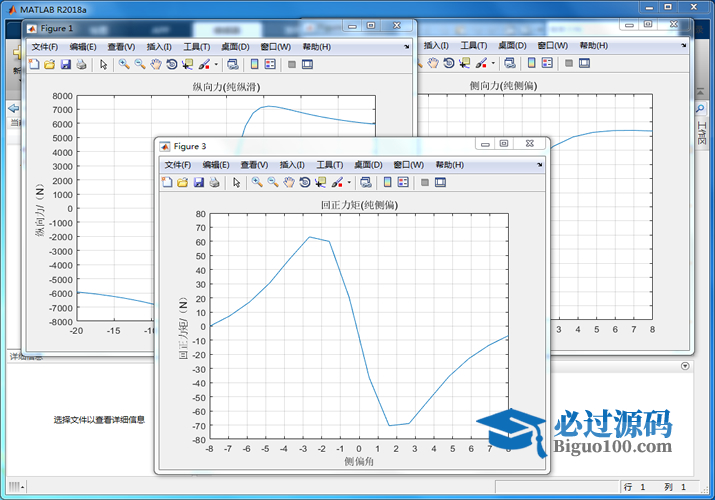Open 文件(F) menu in Figure 3
The height and width of the screenshot is (500, 715).
coord(178,165)
